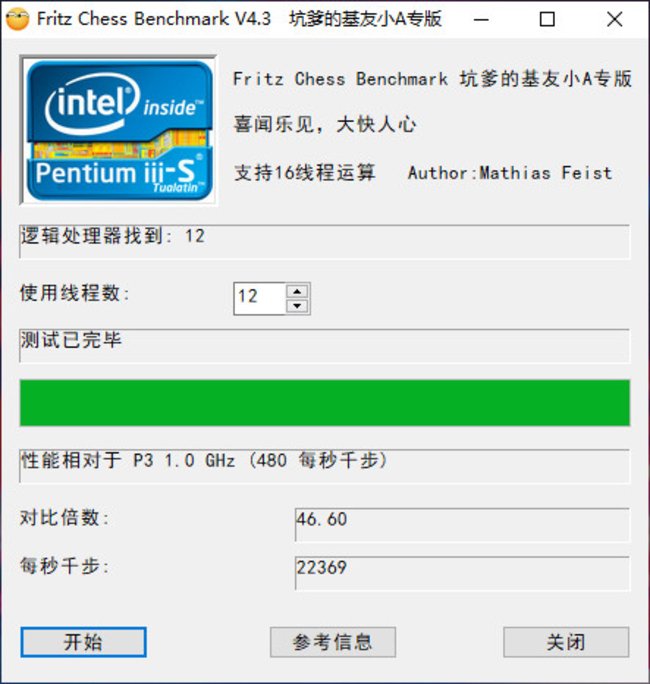Click the 使用线程数 label
650x684 pixels.
[76, 294]
